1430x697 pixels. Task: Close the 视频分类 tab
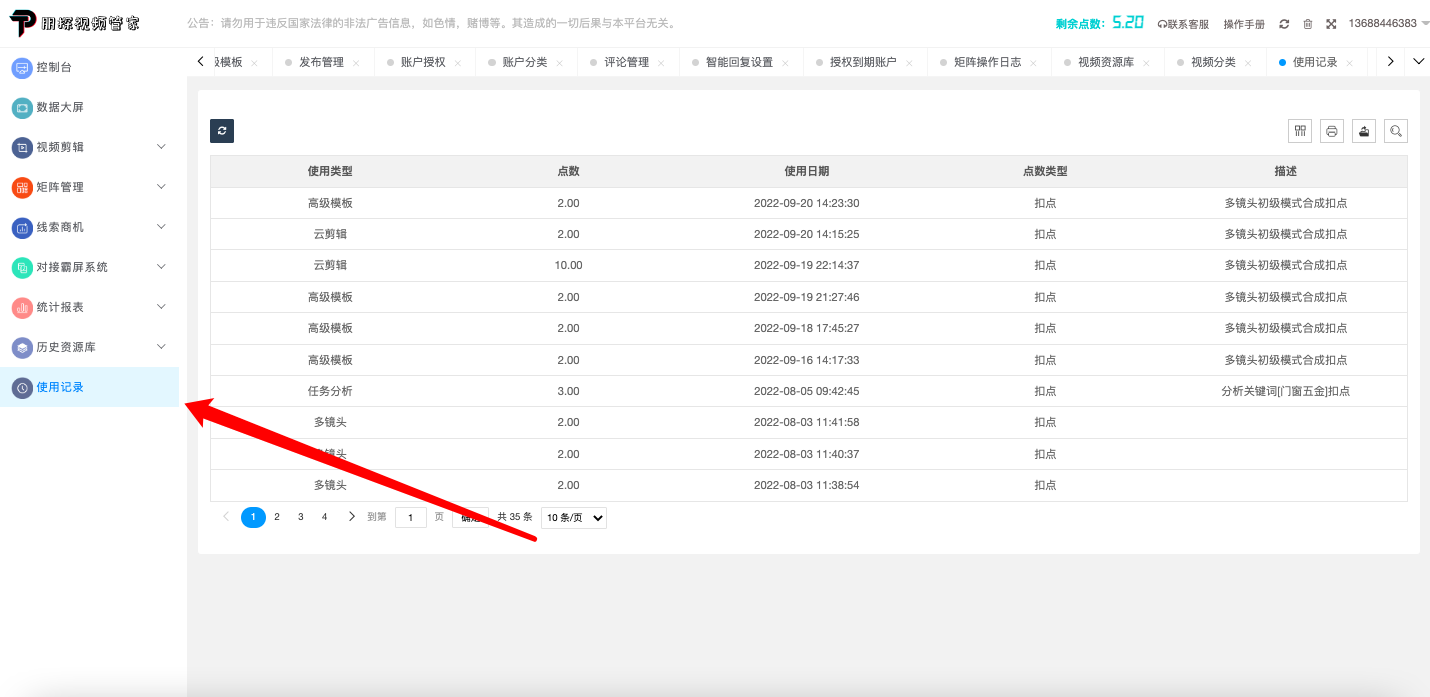pyautogui.click(x=1248, y=63)
